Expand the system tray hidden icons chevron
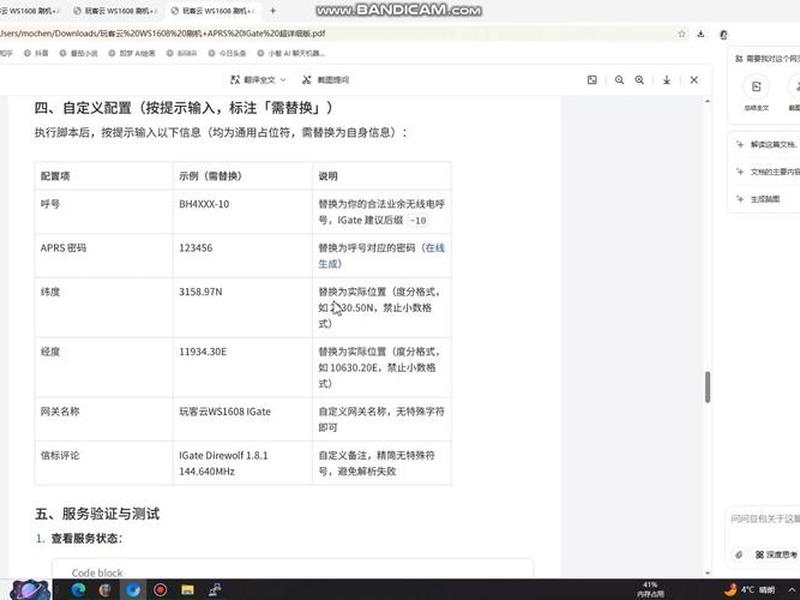Screen dimensions: 800x600 pos(793,590)
